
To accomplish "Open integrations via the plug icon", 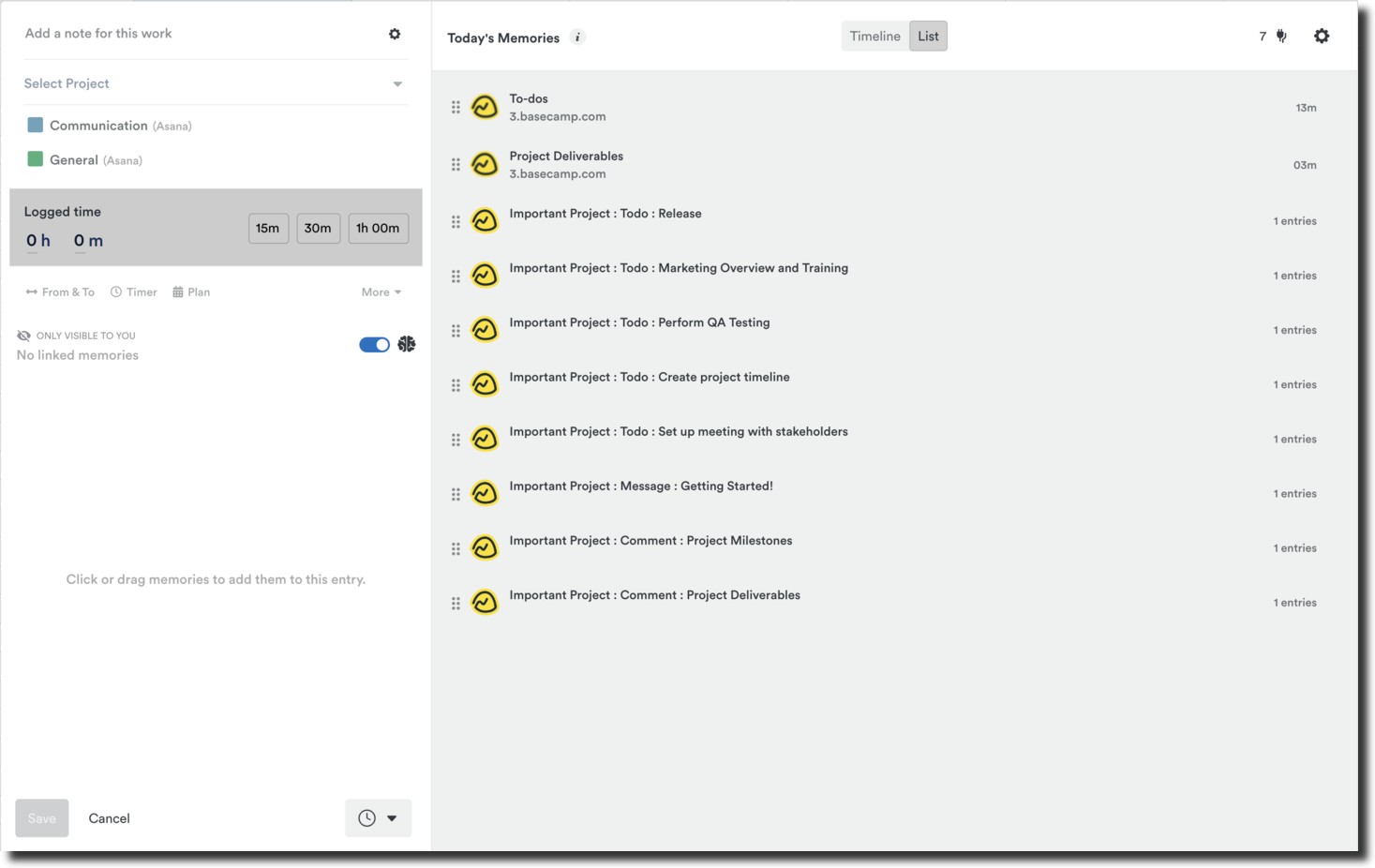I will click(x=1280, y=36).
